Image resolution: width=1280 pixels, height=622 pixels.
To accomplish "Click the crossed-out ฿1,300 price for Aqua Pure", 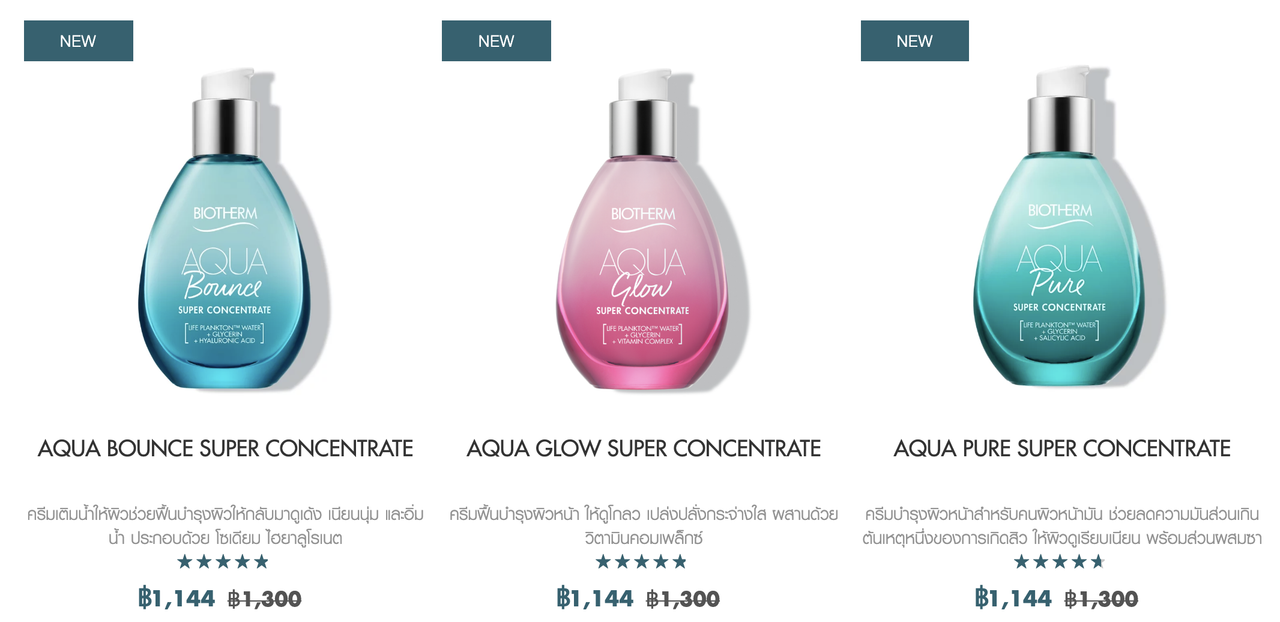I will click(1101, 599).
